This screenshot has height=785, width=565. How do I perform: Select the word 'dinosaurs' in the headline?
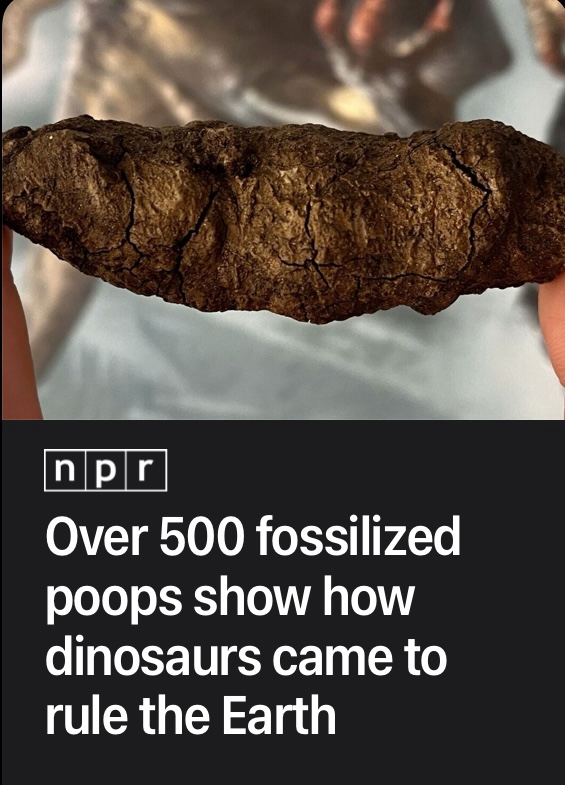pos(154,656)
